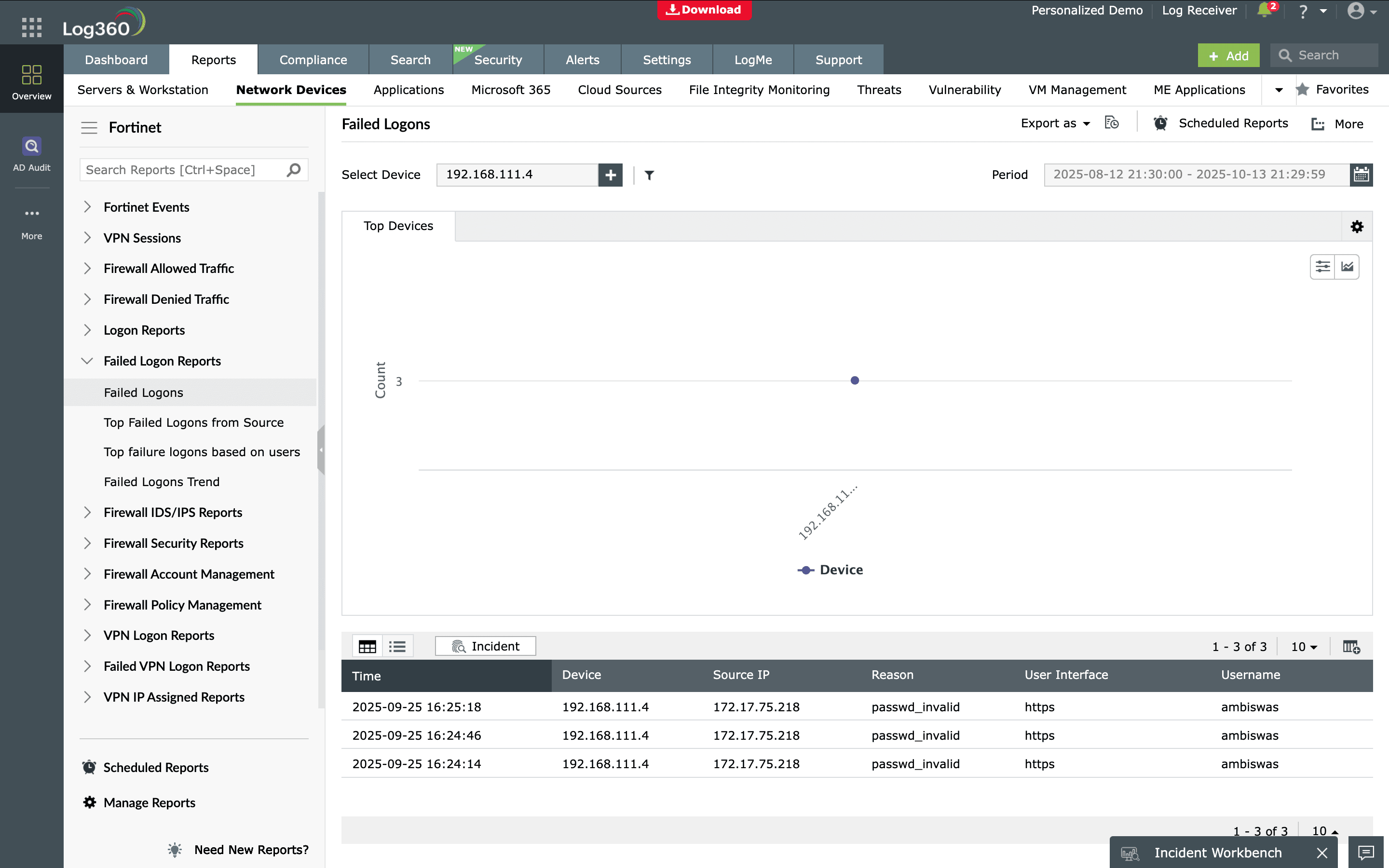Expand the Firewall Denied Traffic group
The image size is (1389, 868).
click(87, 299)
